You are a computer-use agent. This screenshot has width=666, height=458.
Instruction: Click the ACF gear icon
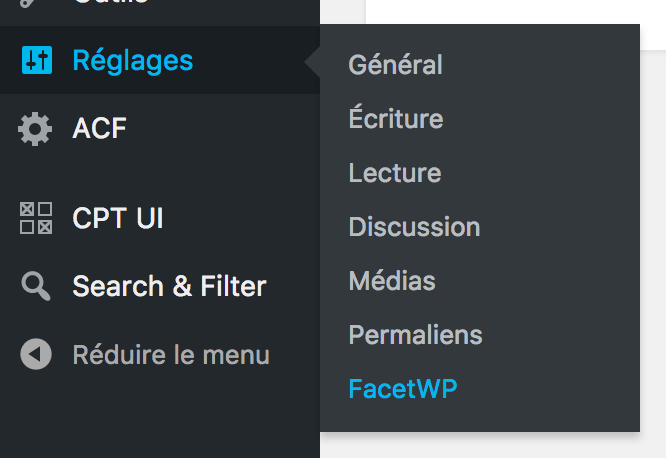[x=36, y=129]
